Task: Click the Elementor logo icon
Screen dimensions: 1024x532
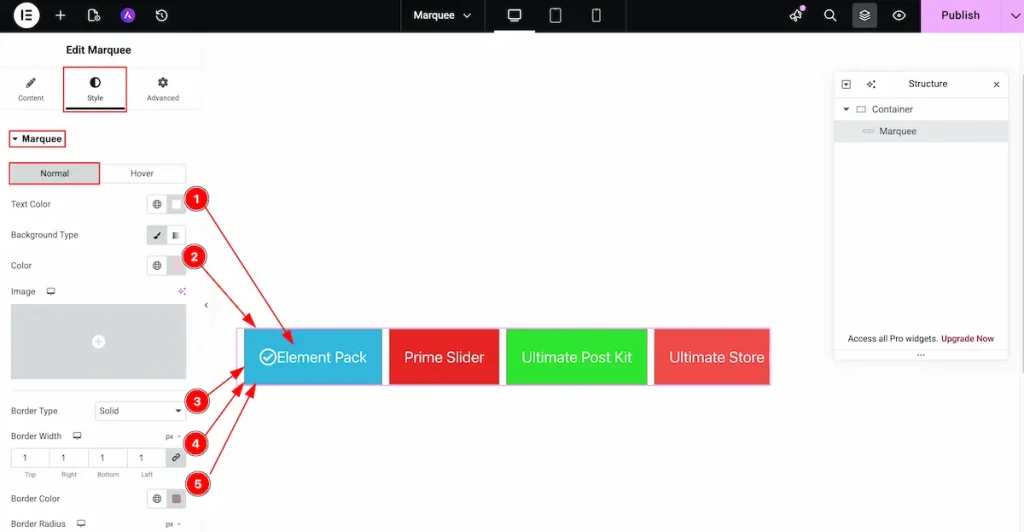Action: click(x=27, y=15)
